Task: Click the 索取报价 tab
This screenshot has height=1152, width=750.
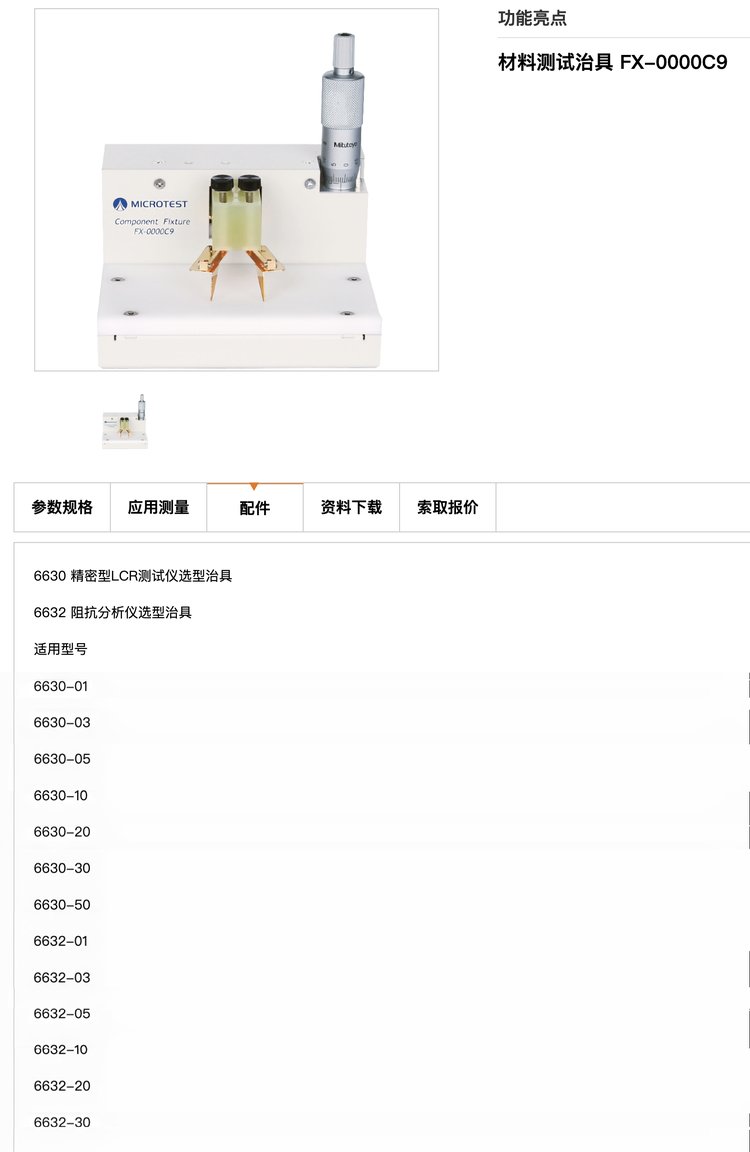Action: click(x=447, y=507)
